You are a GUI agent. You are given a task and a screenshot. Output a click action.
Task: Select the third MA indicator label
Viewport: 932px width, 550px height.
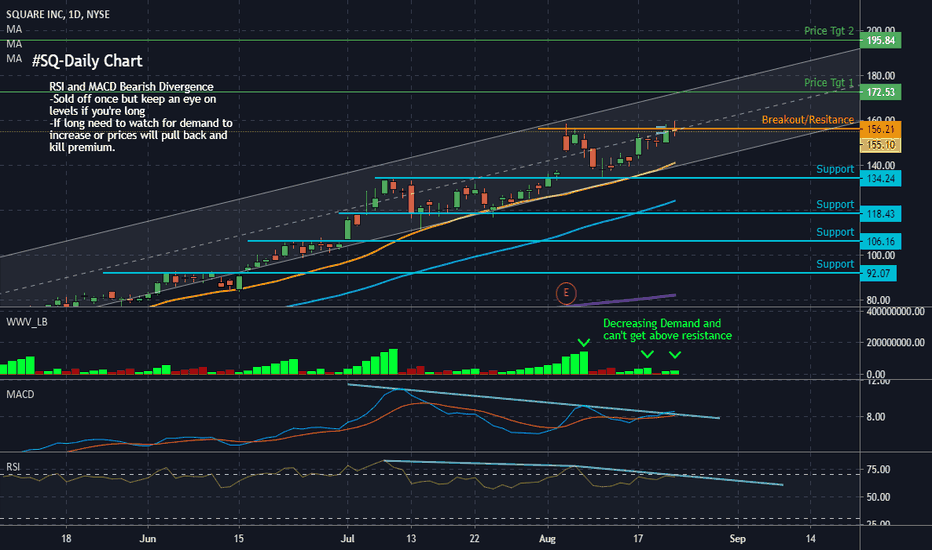click(14, 59)
